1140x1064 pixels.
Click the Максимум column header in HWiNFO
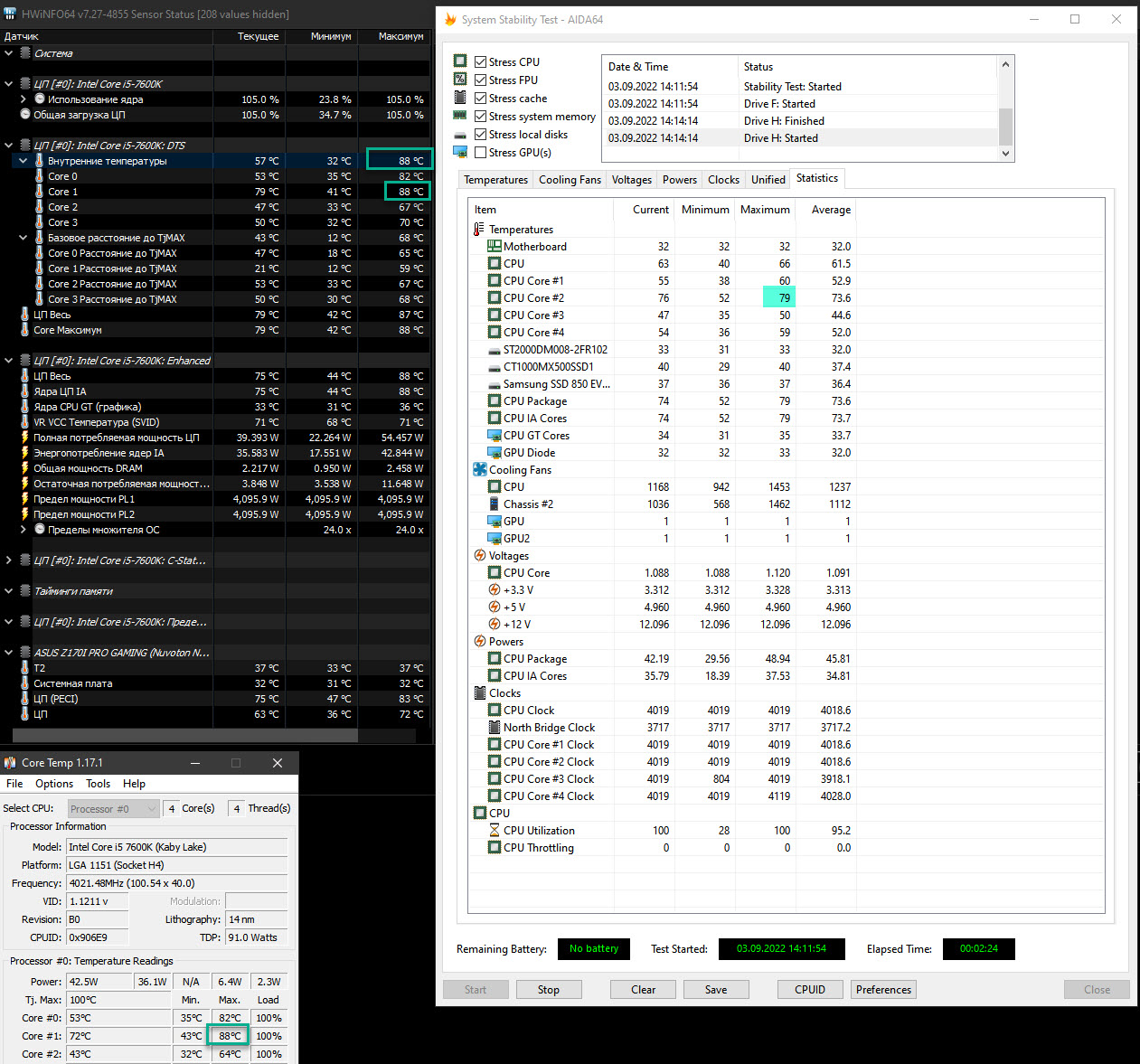(x=393, y=36)
